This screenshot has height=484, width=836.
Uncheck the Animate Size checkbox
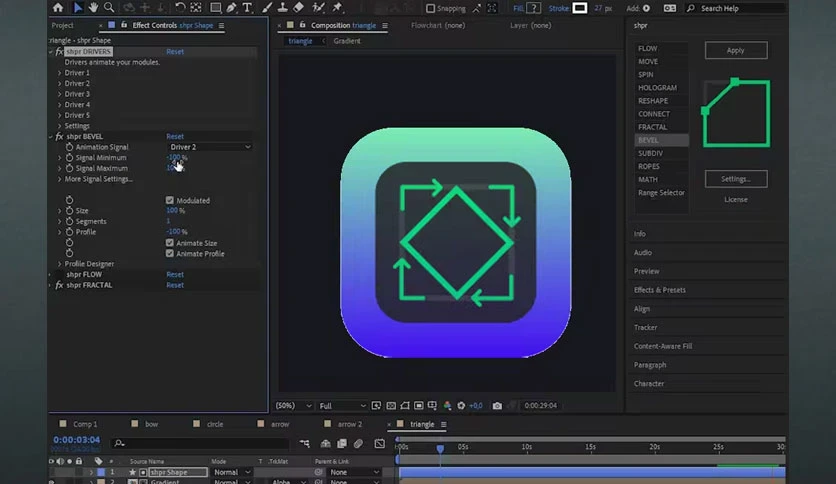[170, 243]
